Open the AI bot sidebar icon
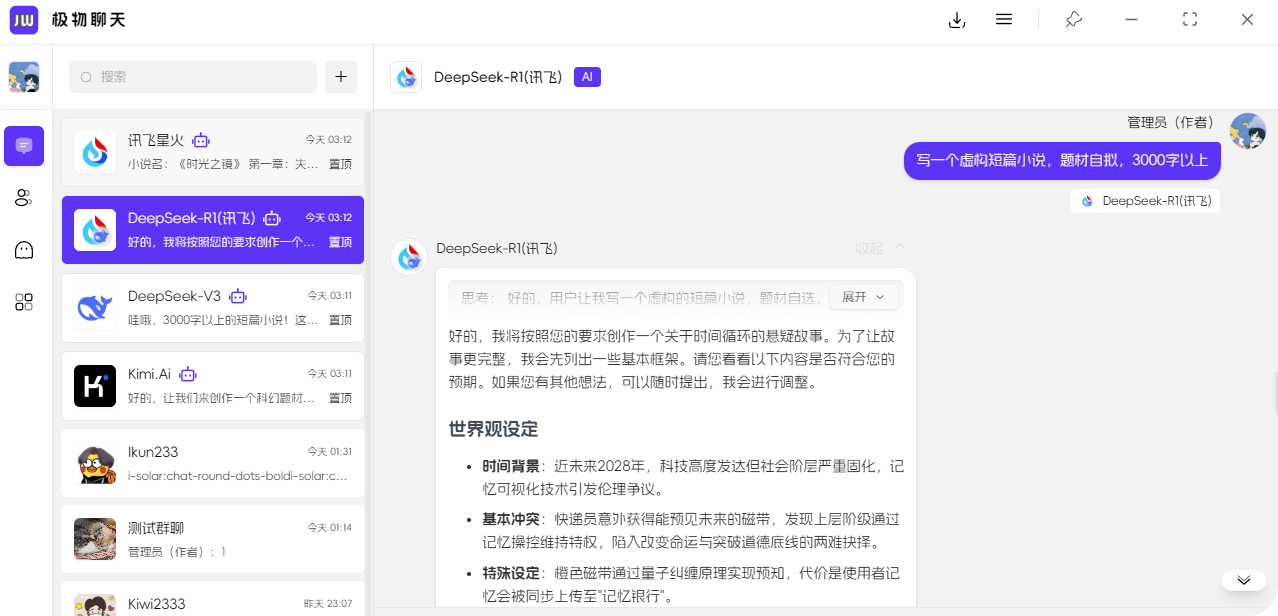Image resolution: width=1278 pixels, height=616 pixels. pyautogui.click(x=24, y=250)
